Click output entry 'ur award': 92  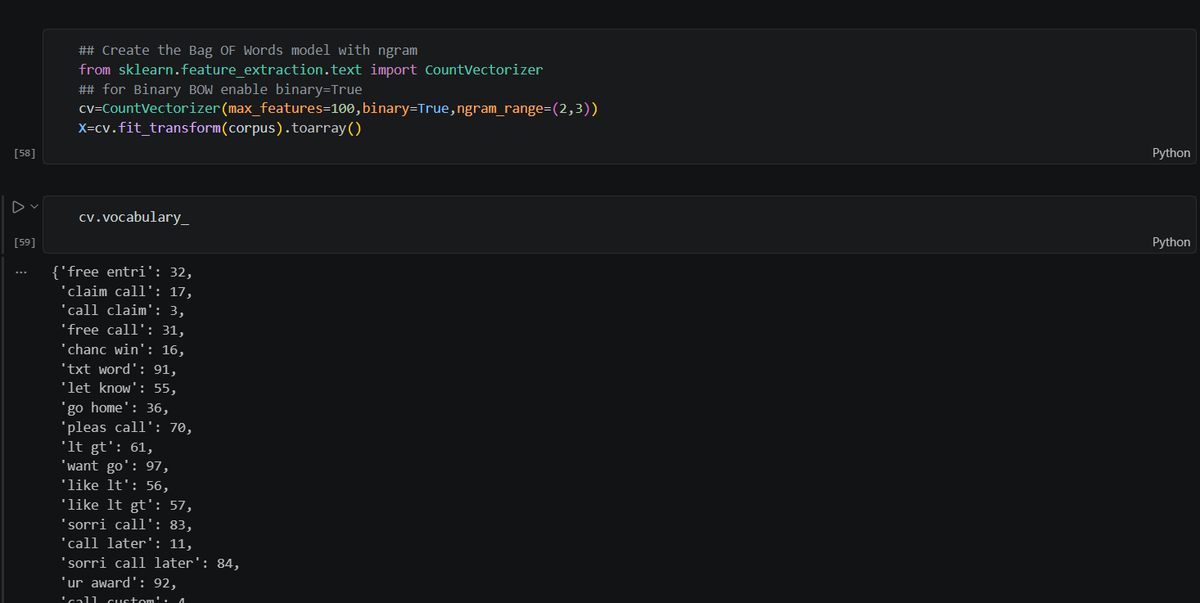[x=118, y=582]
